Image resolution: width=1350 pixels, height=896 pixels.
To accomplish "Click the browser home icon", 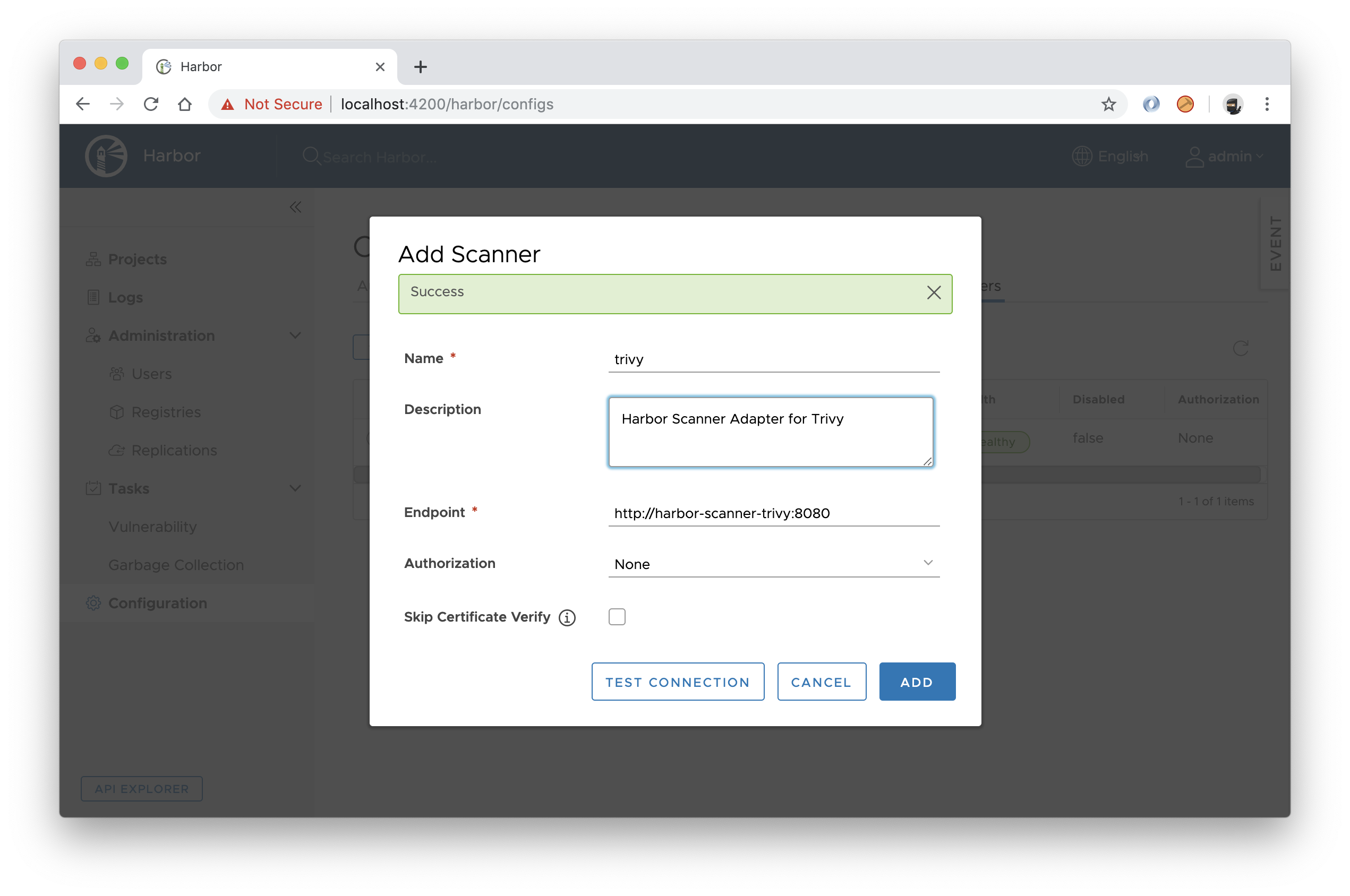I will [185, 104].
